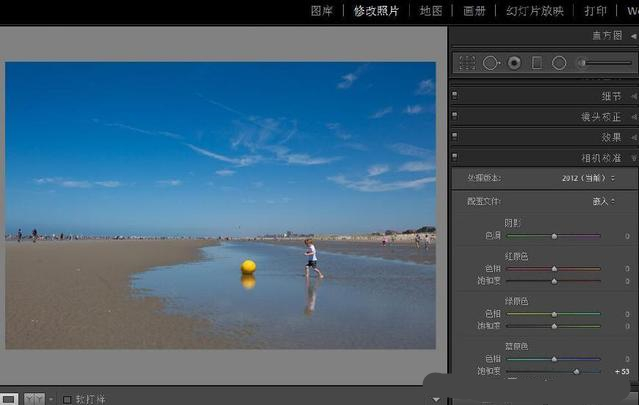
Task: Select the Graduated Filter tool
Action: 537,63
